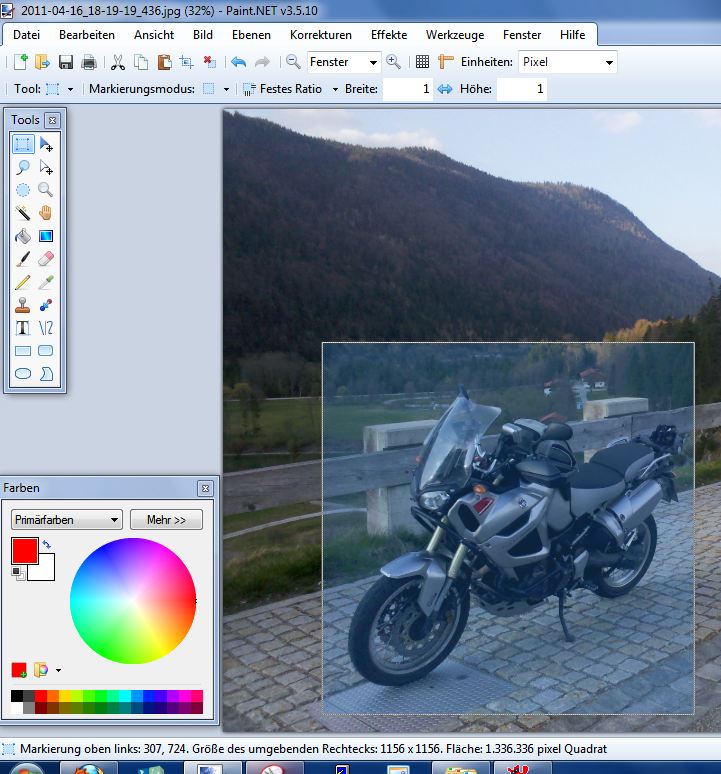This screenshot has height=774, width=721.
Task: Select the Gradient tool
Action: click(46, 237)
